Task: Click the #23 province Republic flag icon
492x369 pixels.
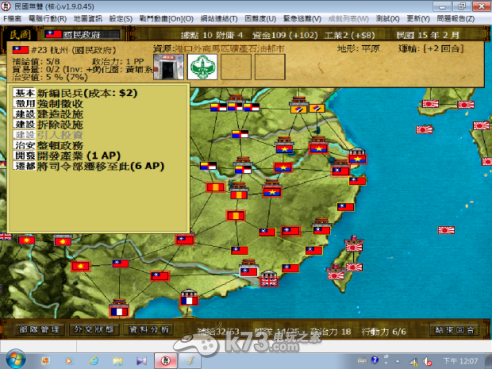Action: (x=21, y=50)
